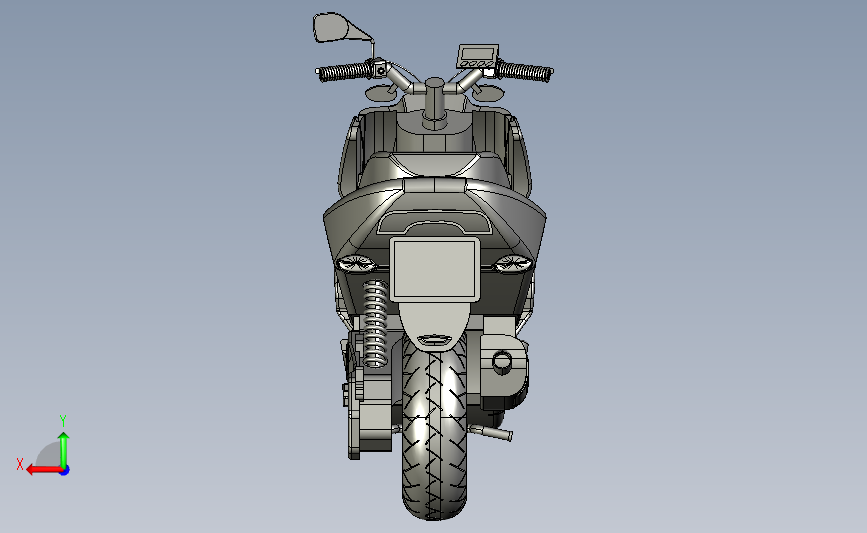Select the central steering column cap
Viewport: 867px width, 533px height.
coord(435,84)
